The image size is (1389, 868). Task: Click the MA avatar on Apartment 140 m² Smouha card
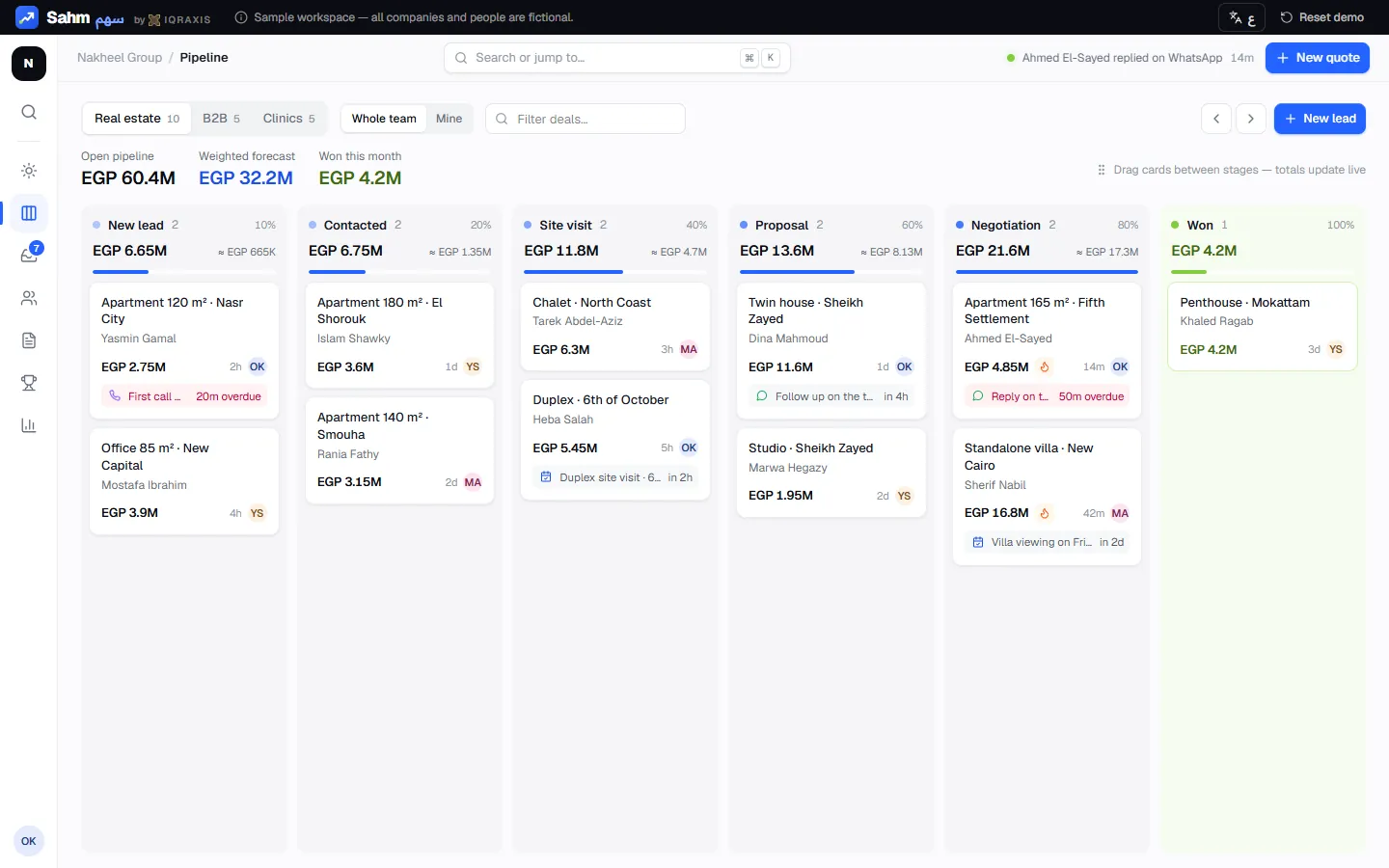[x=473, y=482]
